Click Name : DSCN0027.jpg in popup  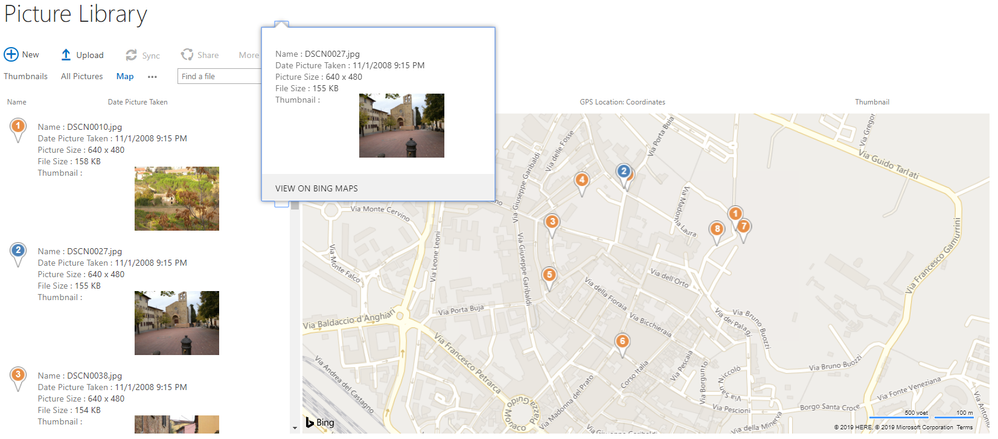point(317,54)
